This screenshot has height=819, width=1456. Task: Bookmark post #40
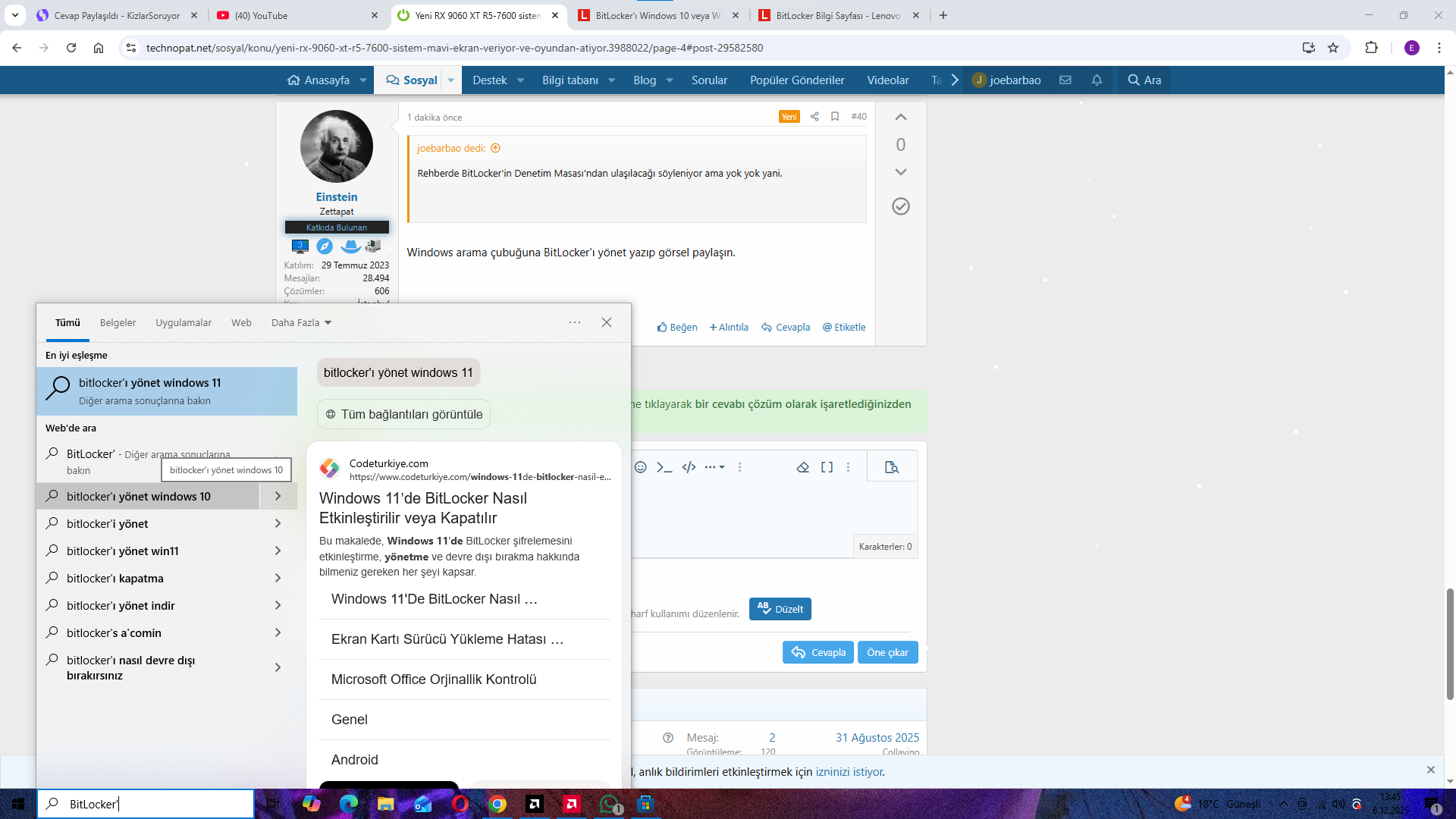(x=835, y=116)
